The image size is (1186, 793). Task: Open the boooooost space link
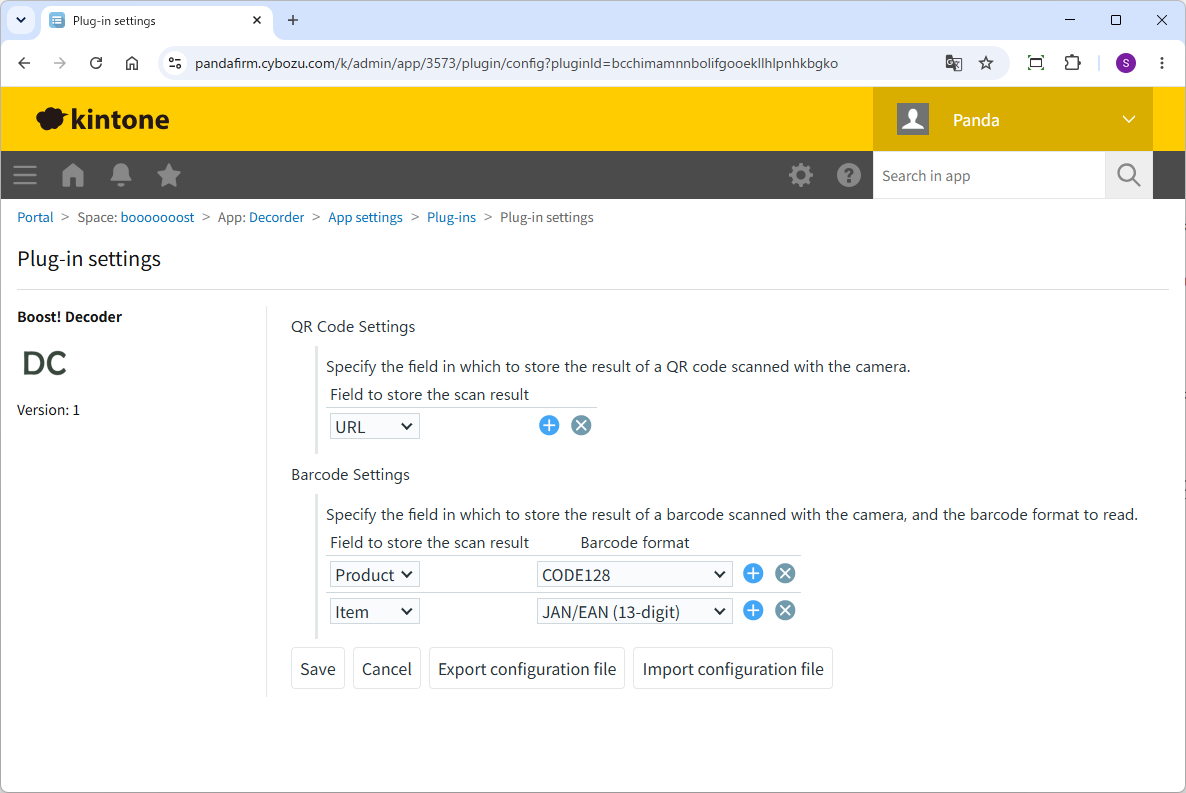coord(157,217)
